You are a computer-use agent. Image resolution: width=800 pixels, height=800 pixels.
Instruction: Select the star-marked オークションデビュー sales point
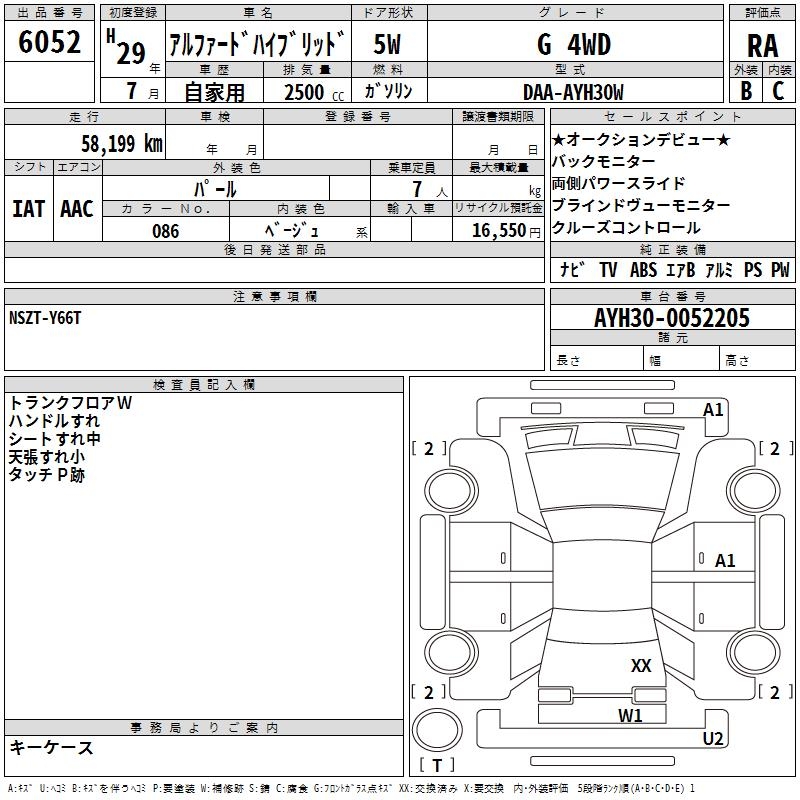coord(641,140)
